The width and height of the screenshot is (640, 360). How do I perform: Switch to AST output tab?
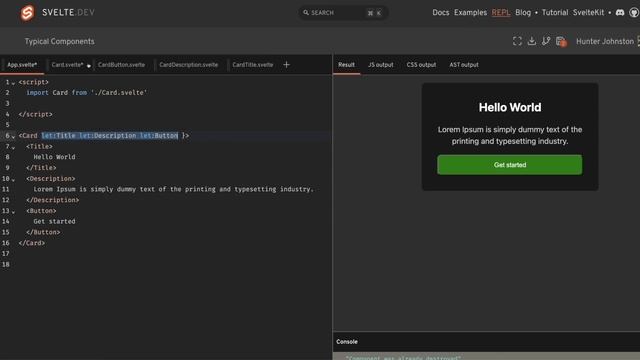pos(464,64)
